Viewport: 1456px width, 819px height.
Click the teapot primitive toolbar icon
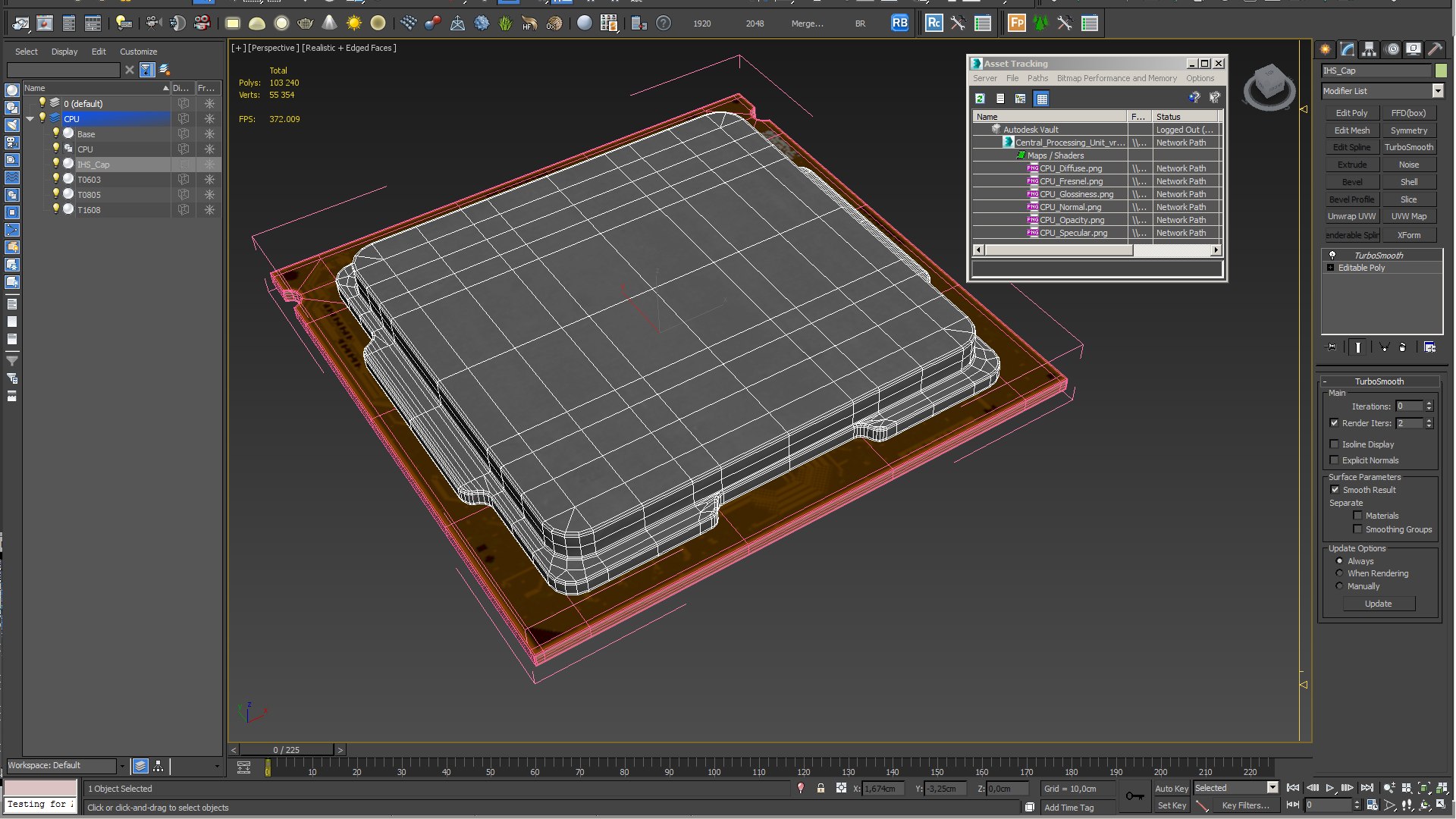[x=306, y=23]
